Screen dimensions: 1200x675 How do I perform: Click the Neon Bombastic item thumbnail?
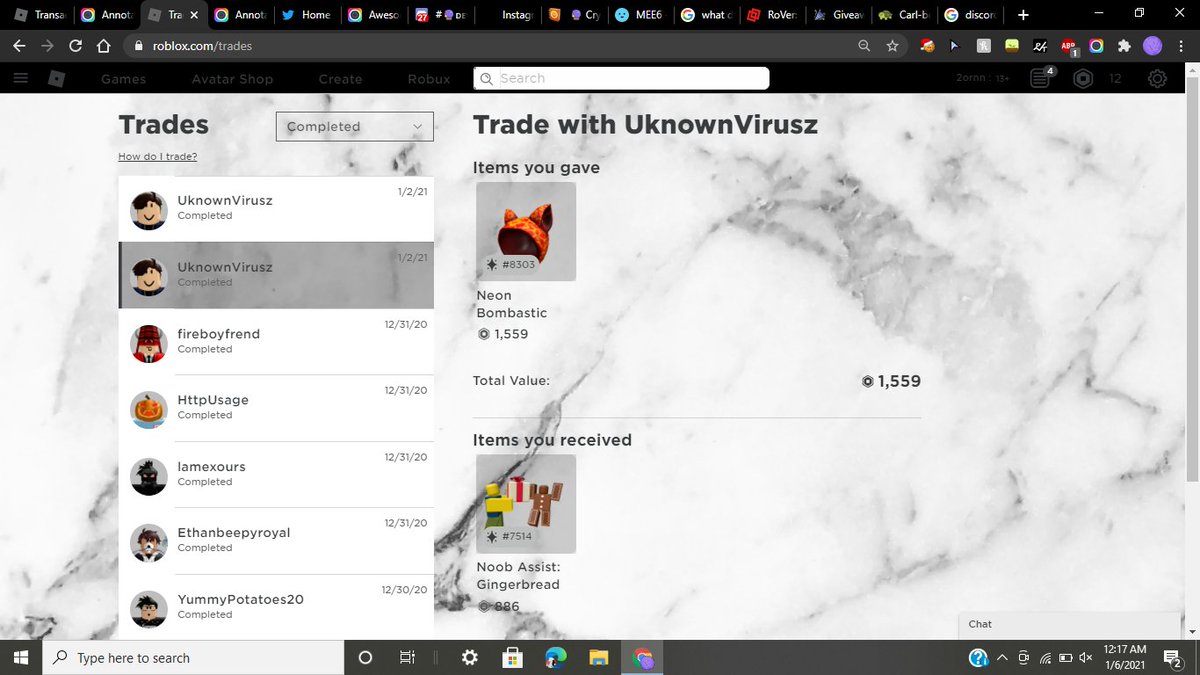pos(526,231)
